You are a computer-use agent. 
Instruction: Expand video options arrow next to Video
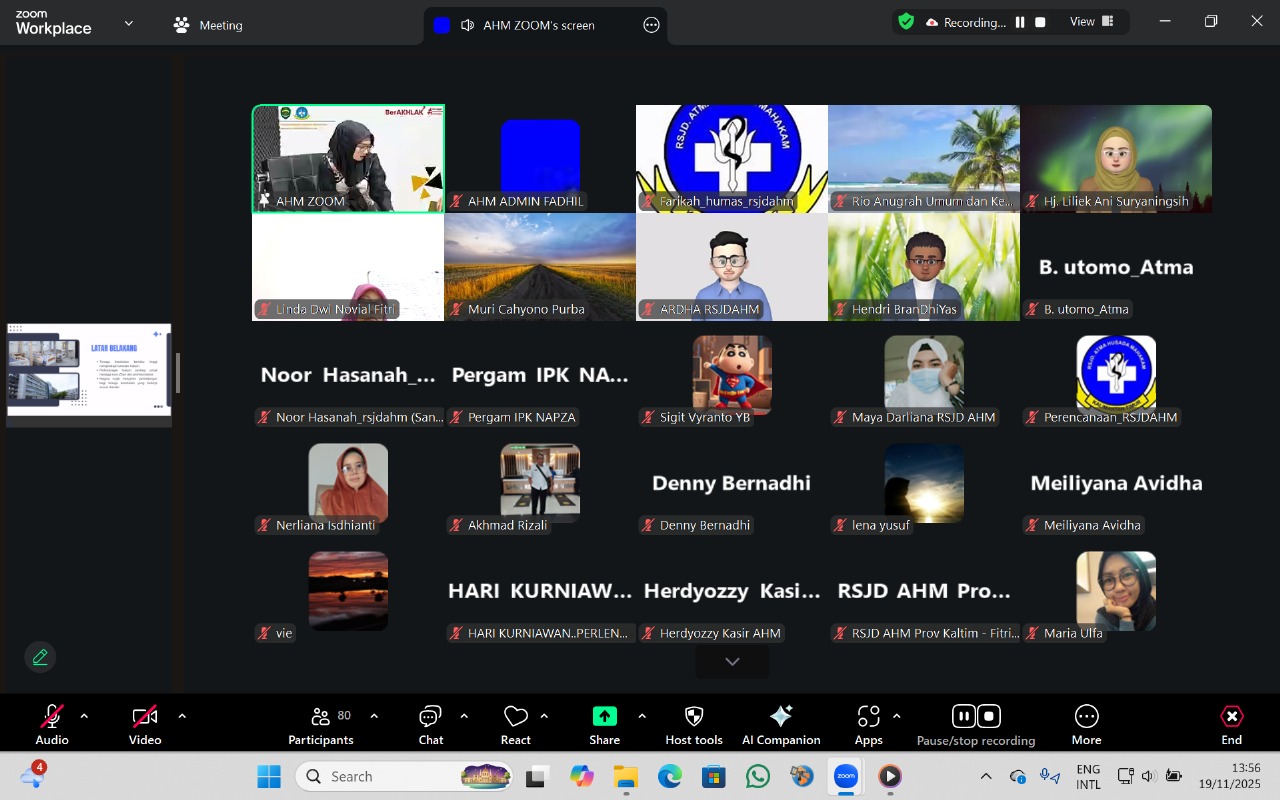182,716
